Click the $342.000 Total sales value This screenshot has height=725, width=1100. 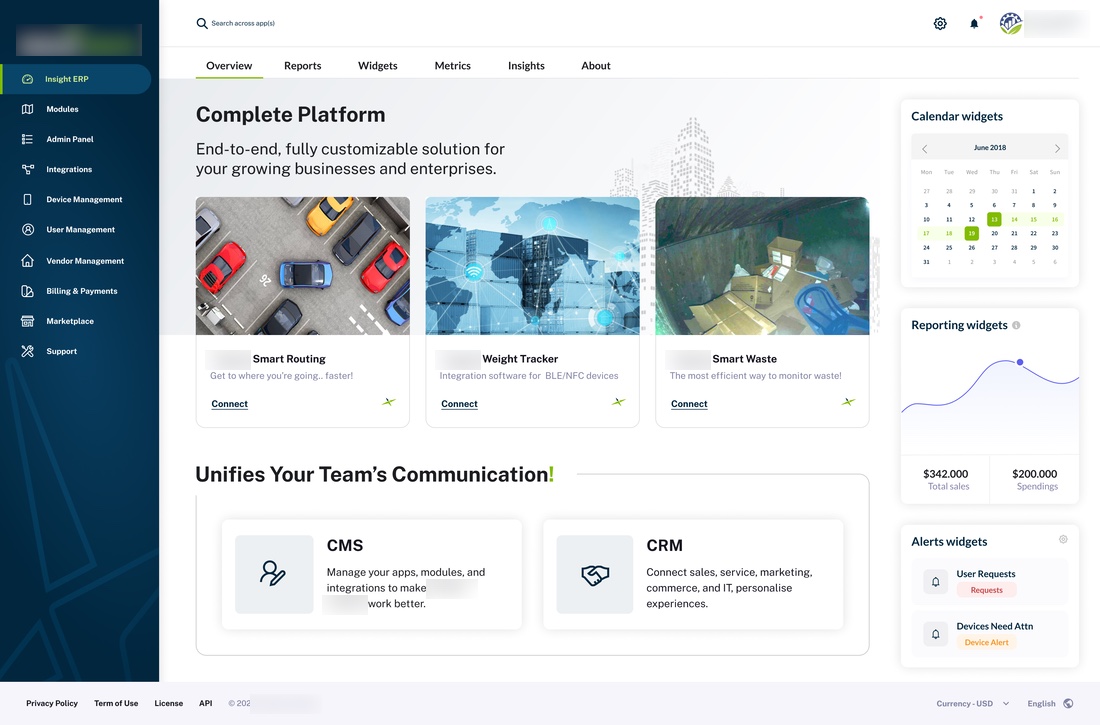(946, 474)
